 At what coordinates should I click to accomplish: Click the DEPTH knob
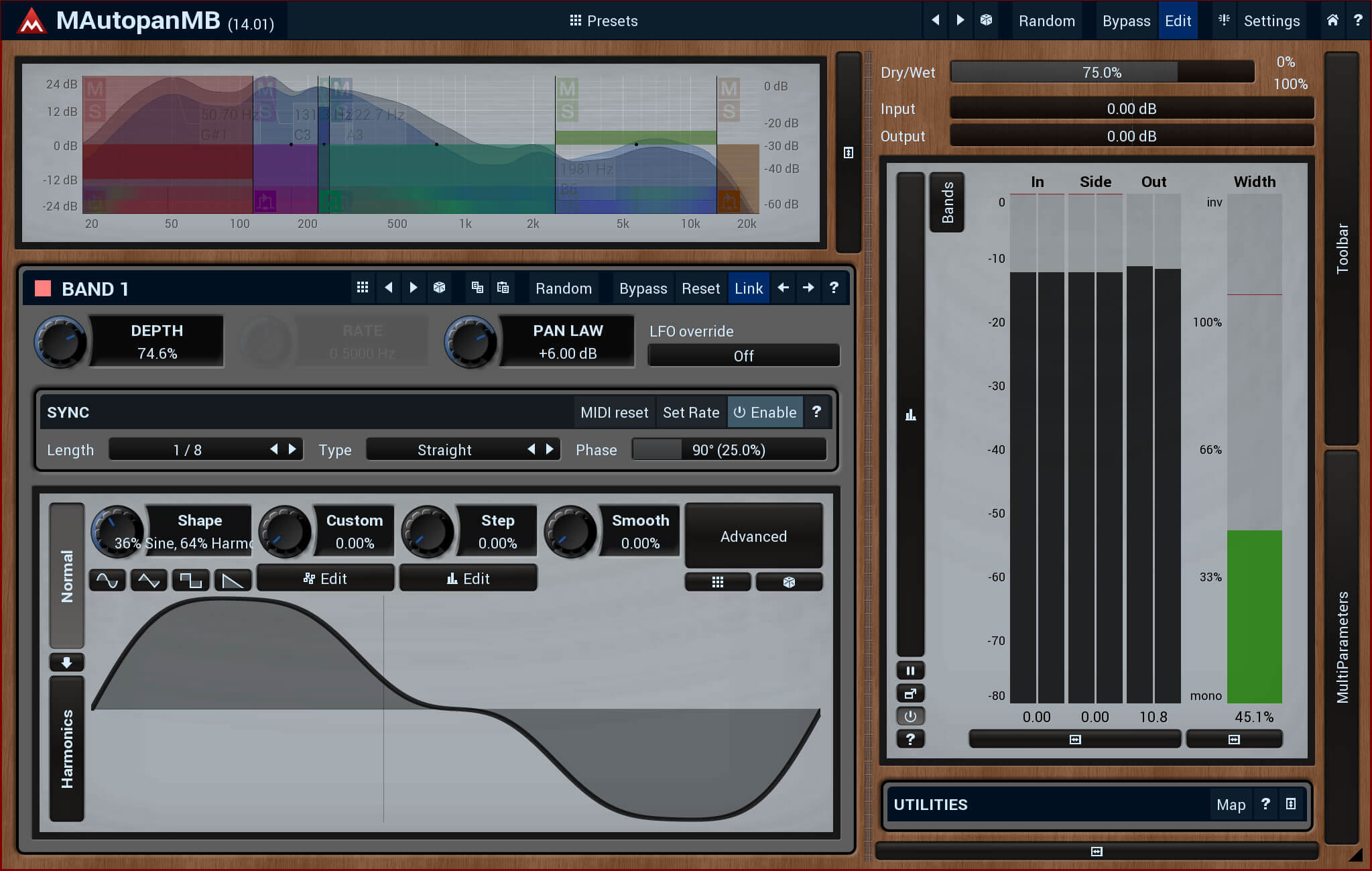60,341
